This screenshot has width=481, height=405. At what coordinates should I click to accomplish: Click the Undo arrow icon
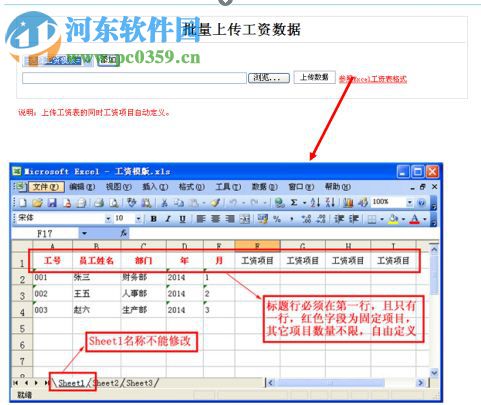pyautogui.click(x=234, y=202)
